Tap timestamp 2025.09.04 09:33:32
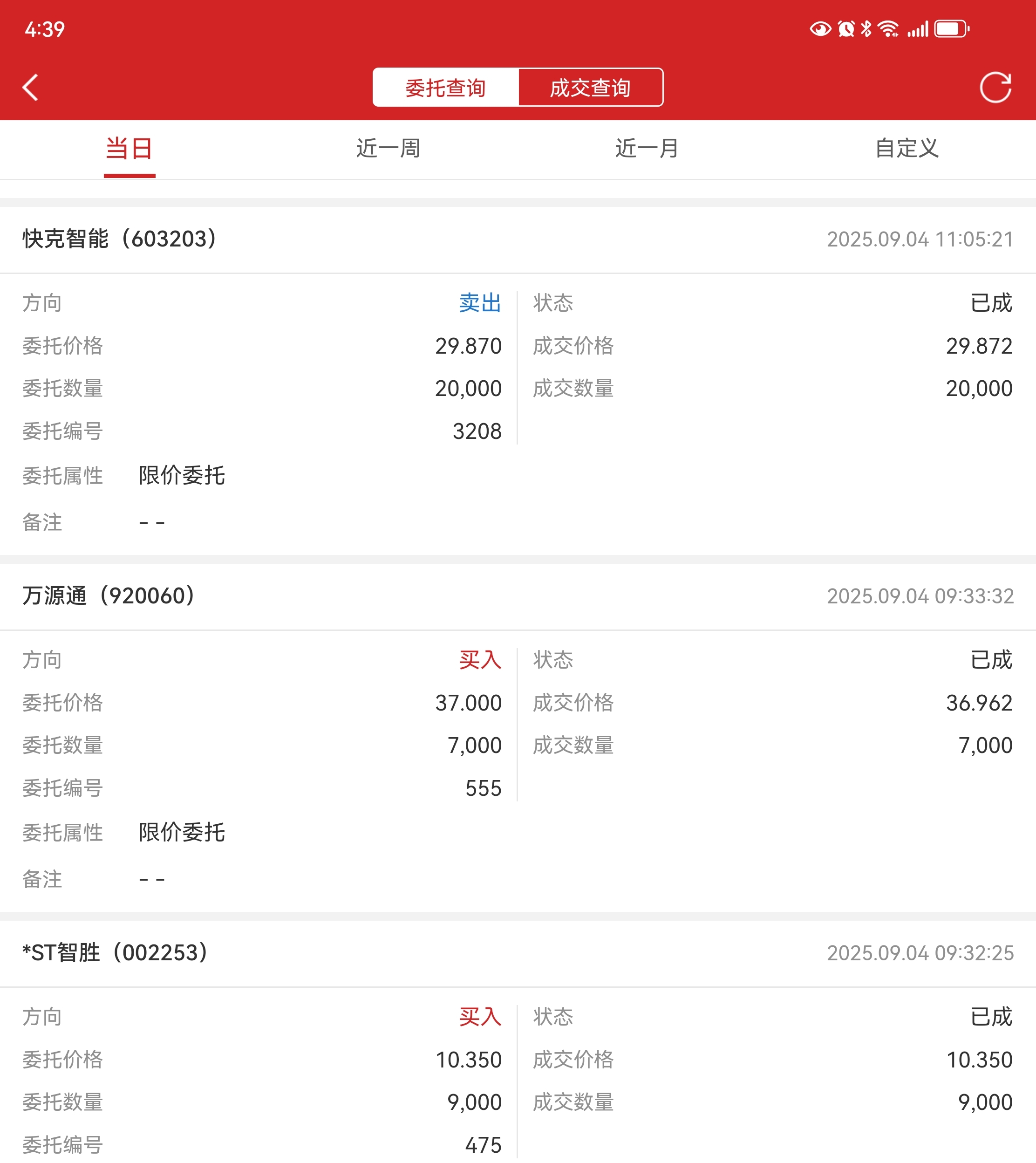Image resolution: width=1036 pixels, height=1163 pixels. pyautogui.click(x=920, y=596)
